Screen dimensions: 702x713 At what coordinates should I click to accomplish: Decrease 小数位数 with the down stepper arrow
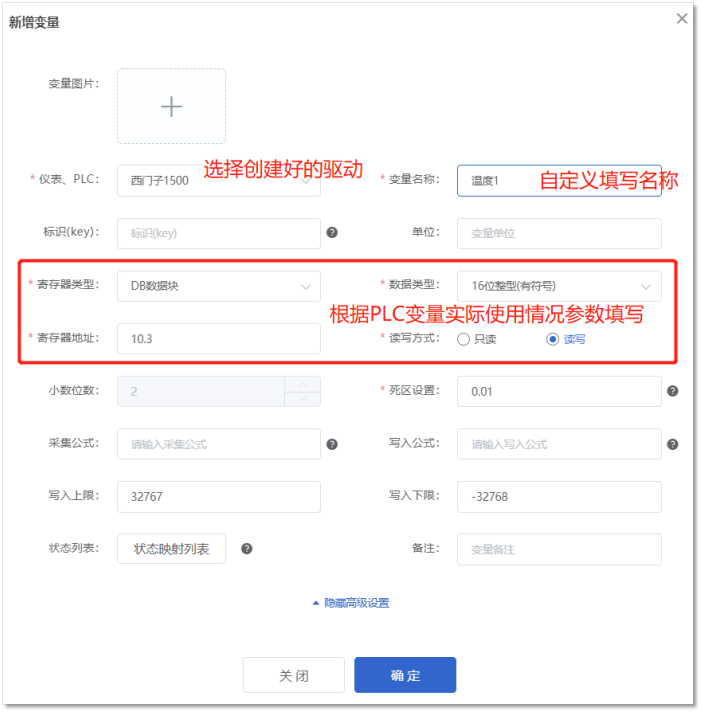303,399
